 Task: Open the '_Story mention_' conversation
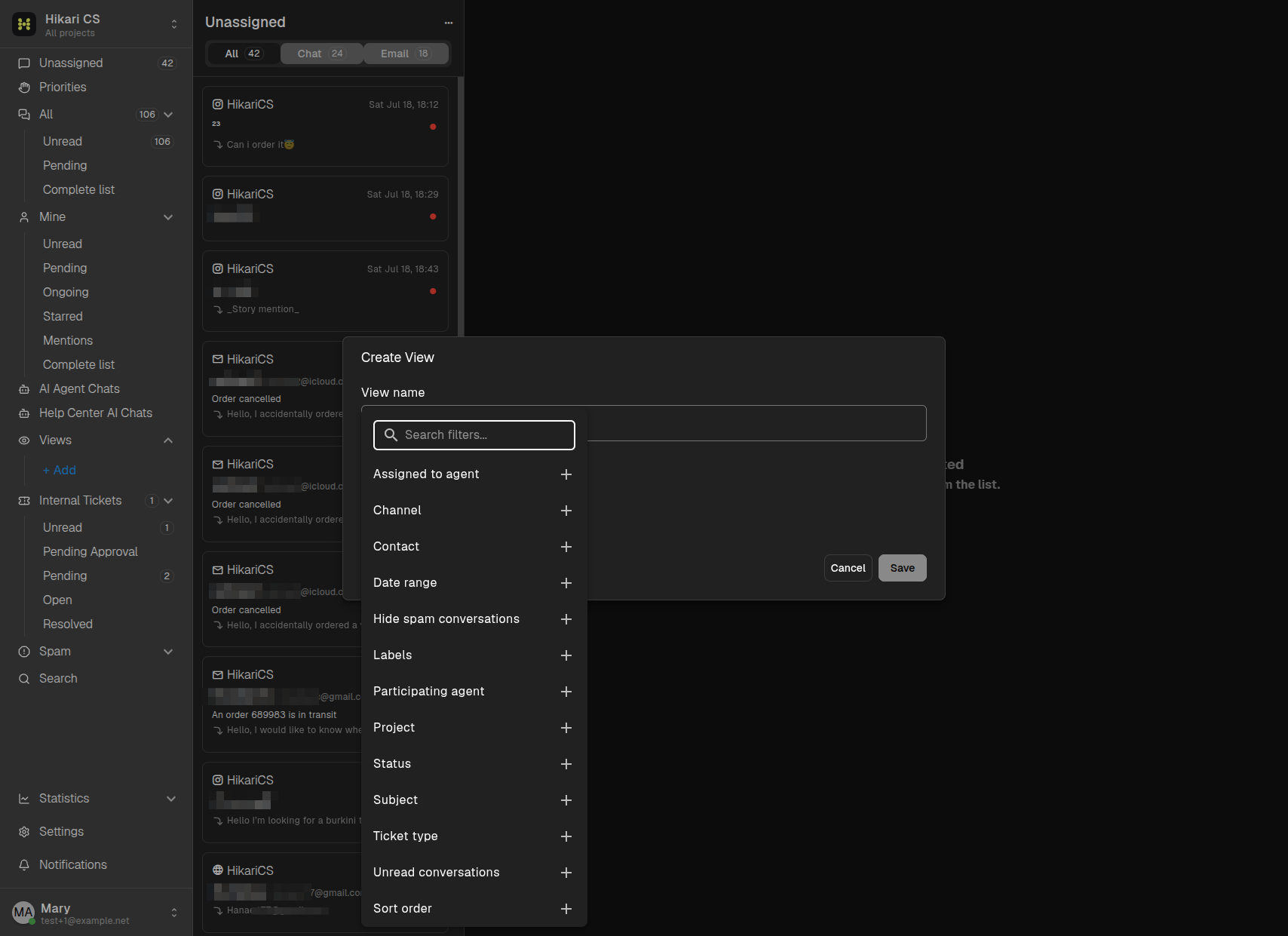pyautogui.click(x=325, y=291)
